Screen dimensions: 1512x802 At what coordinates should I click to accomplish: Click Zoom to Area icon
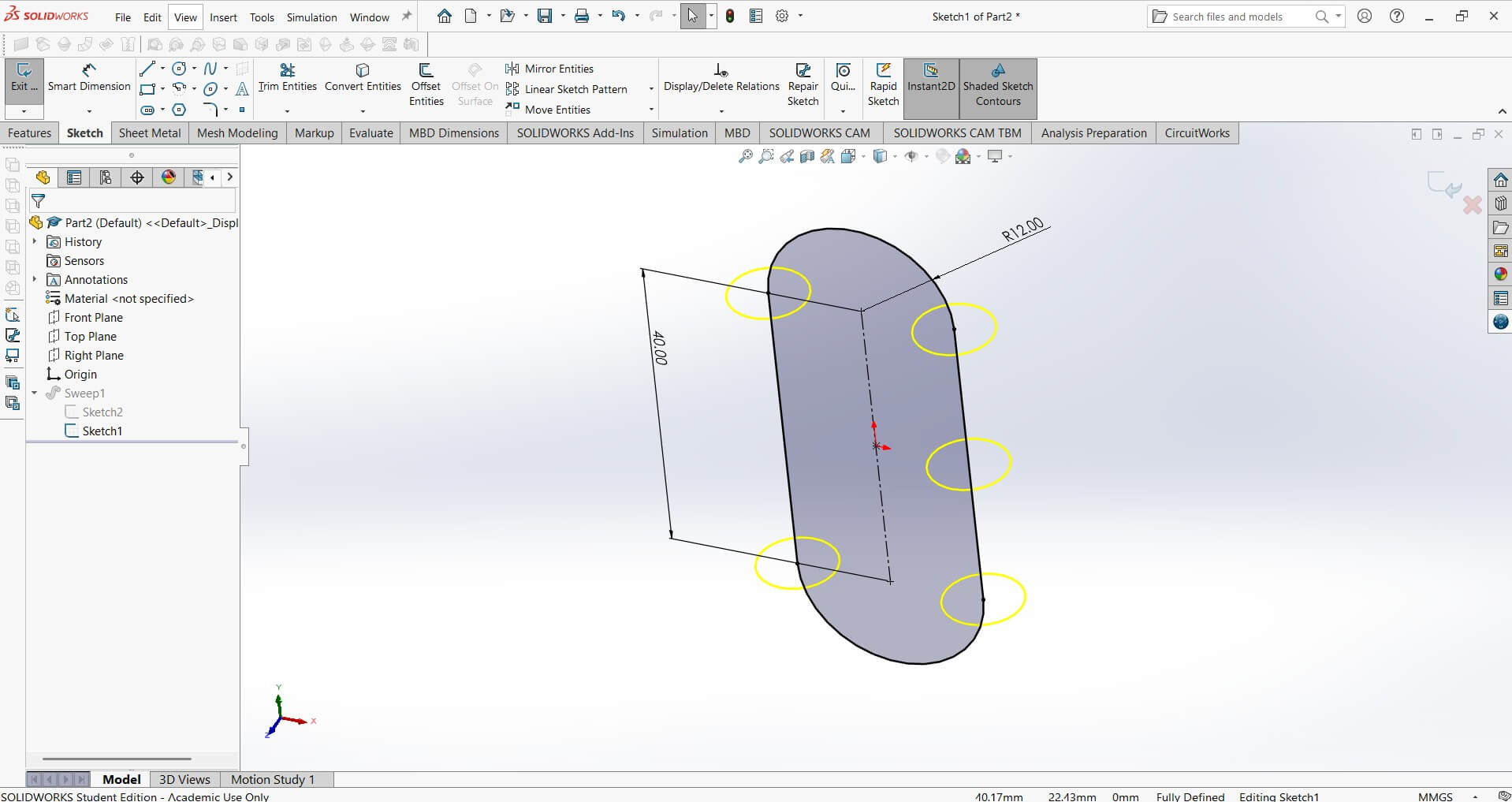pyautogui.click(x=765, y=156)
